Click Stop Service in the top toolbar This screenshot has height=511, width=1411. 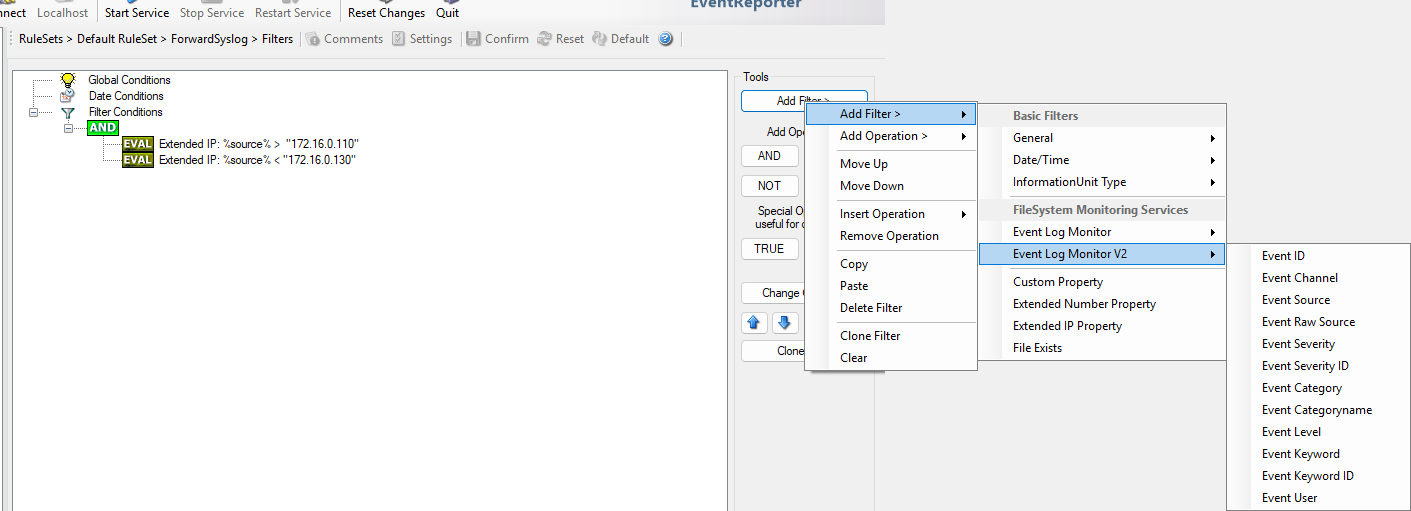coord(212,13)
